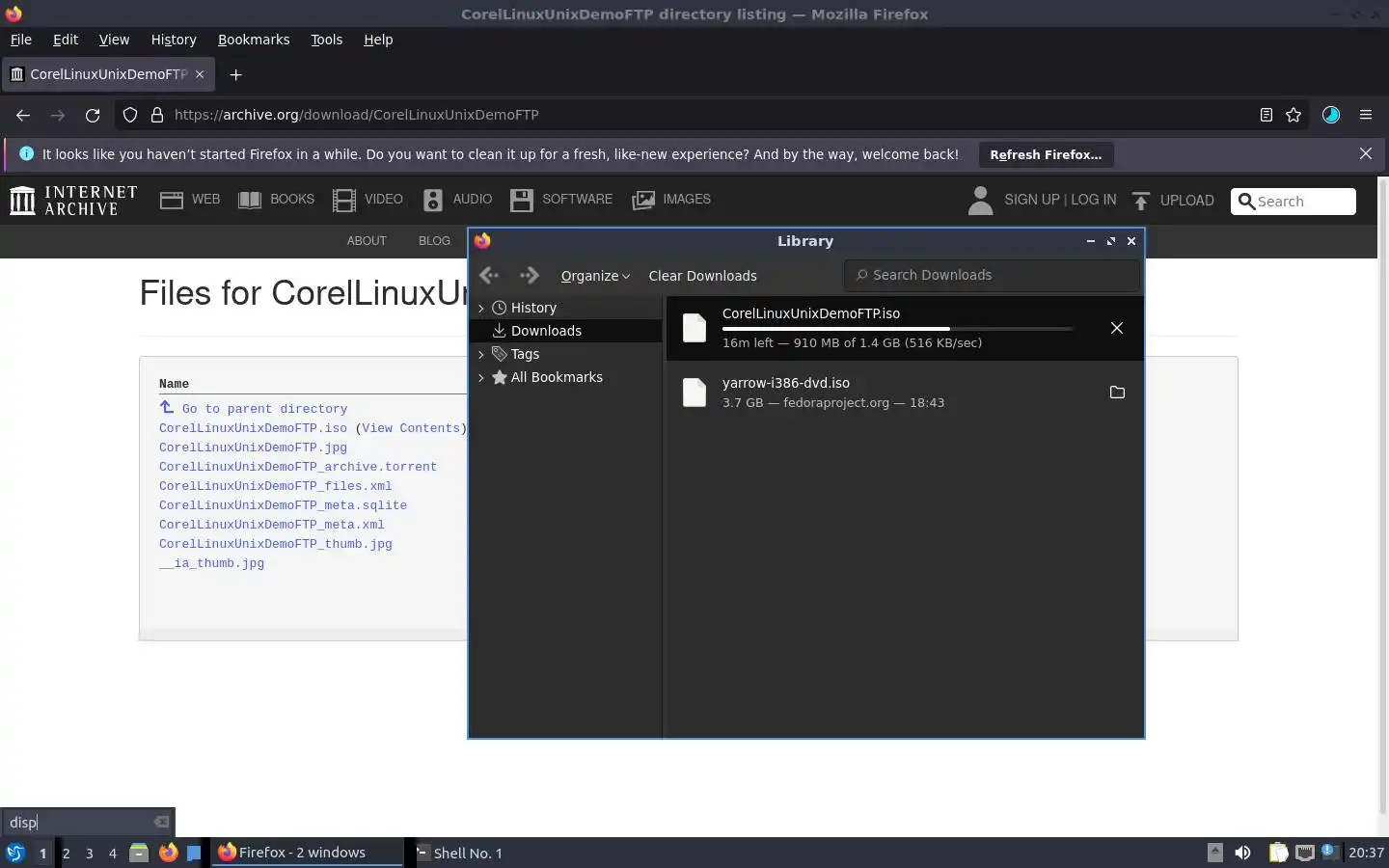Close the CorelLinuxUnixDemoFTP tab
Screen dimensions: 1389x868
(x=200, y=74)
